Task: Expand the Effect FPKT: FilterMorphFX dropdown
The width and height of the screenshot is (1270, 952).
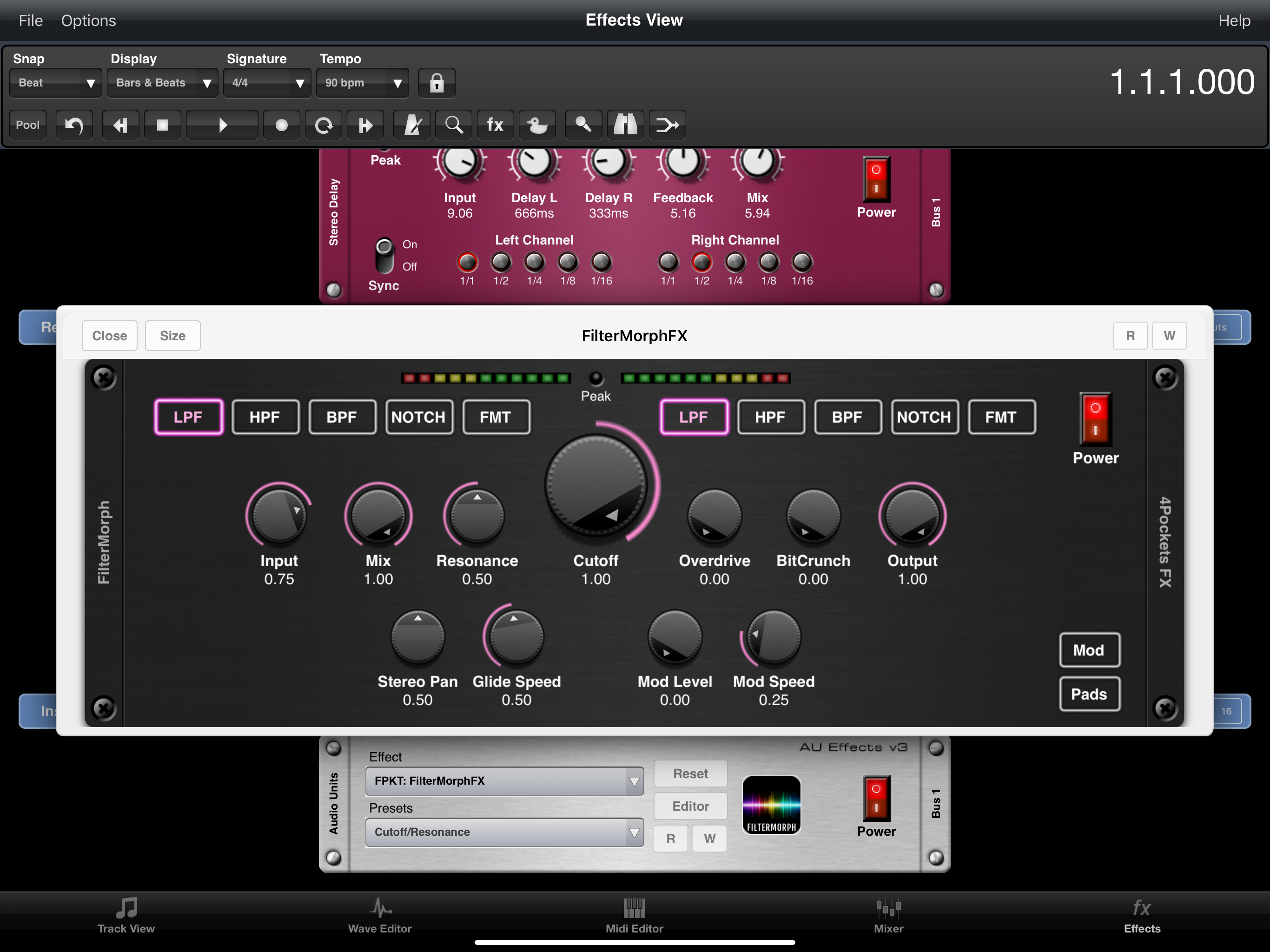Action: pyautogui.click(x=504, y=781)
